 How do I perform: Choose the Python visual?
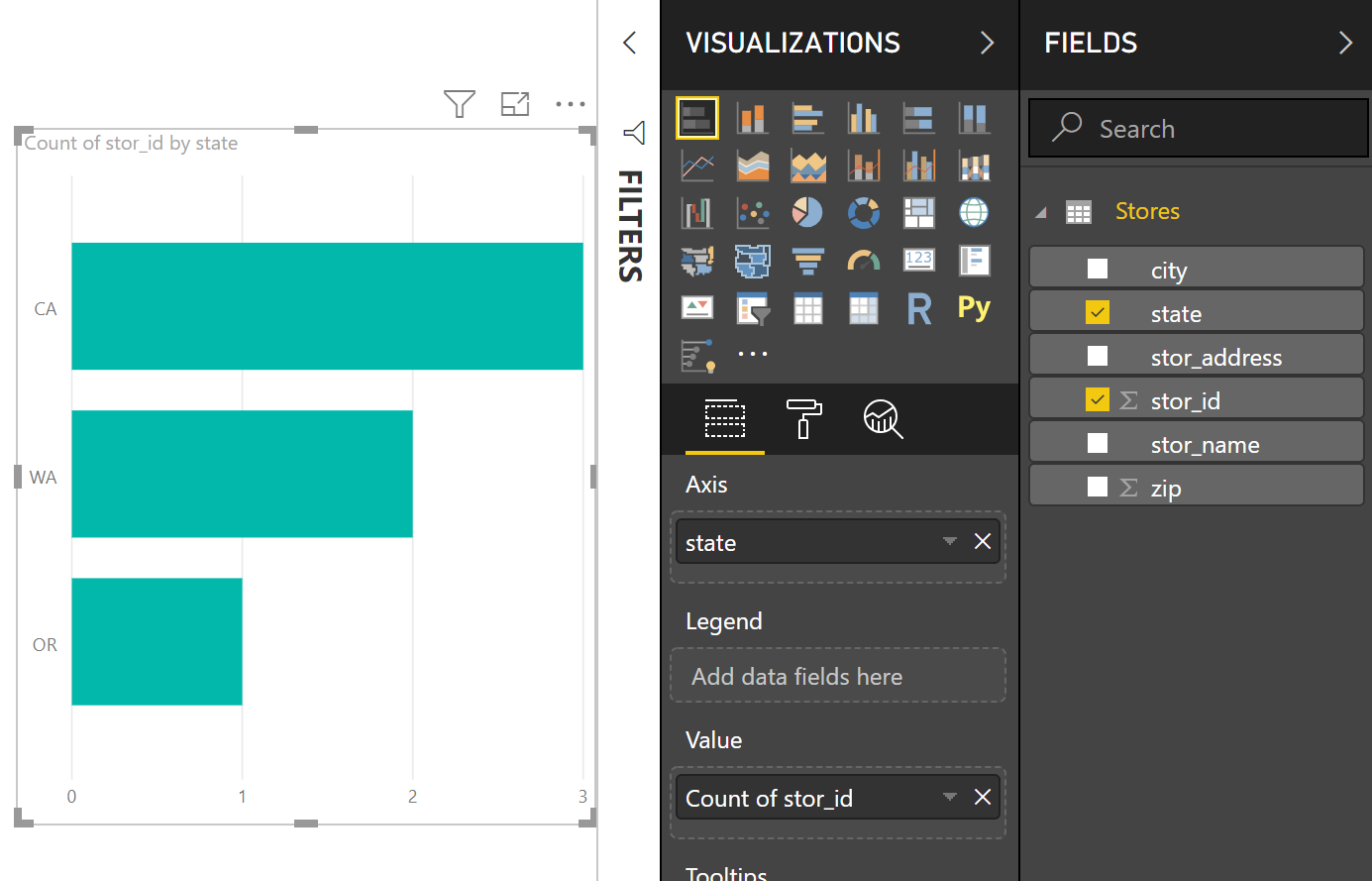(974, 308)
